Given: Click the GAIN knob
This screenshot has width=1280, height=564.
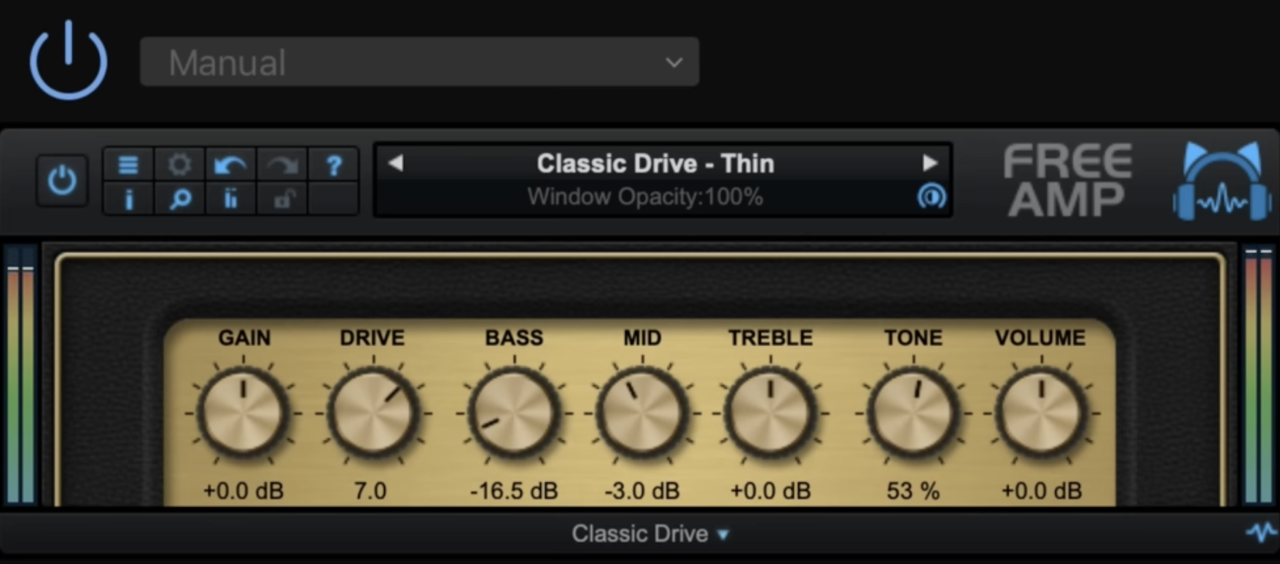Looking at the screenshot, I should (x=243, y=412).
